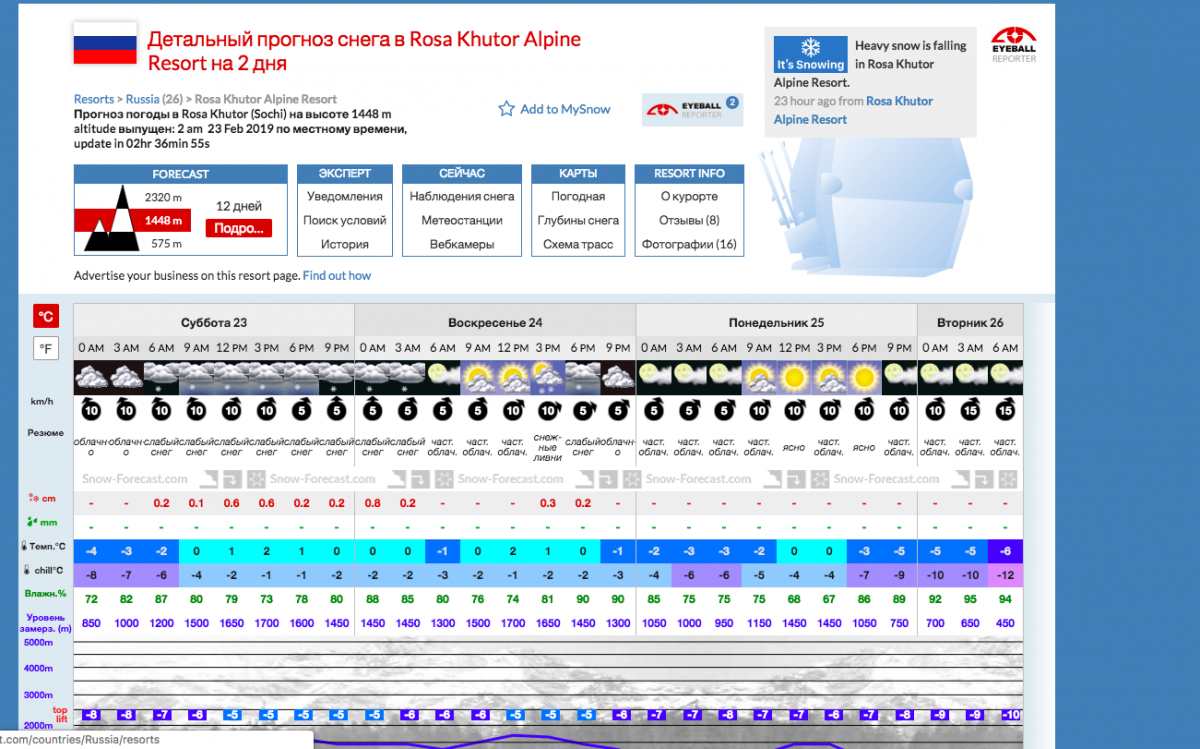Open Фотографии (16) photos link
The image size is (1200, 749).
click(689, 244)
